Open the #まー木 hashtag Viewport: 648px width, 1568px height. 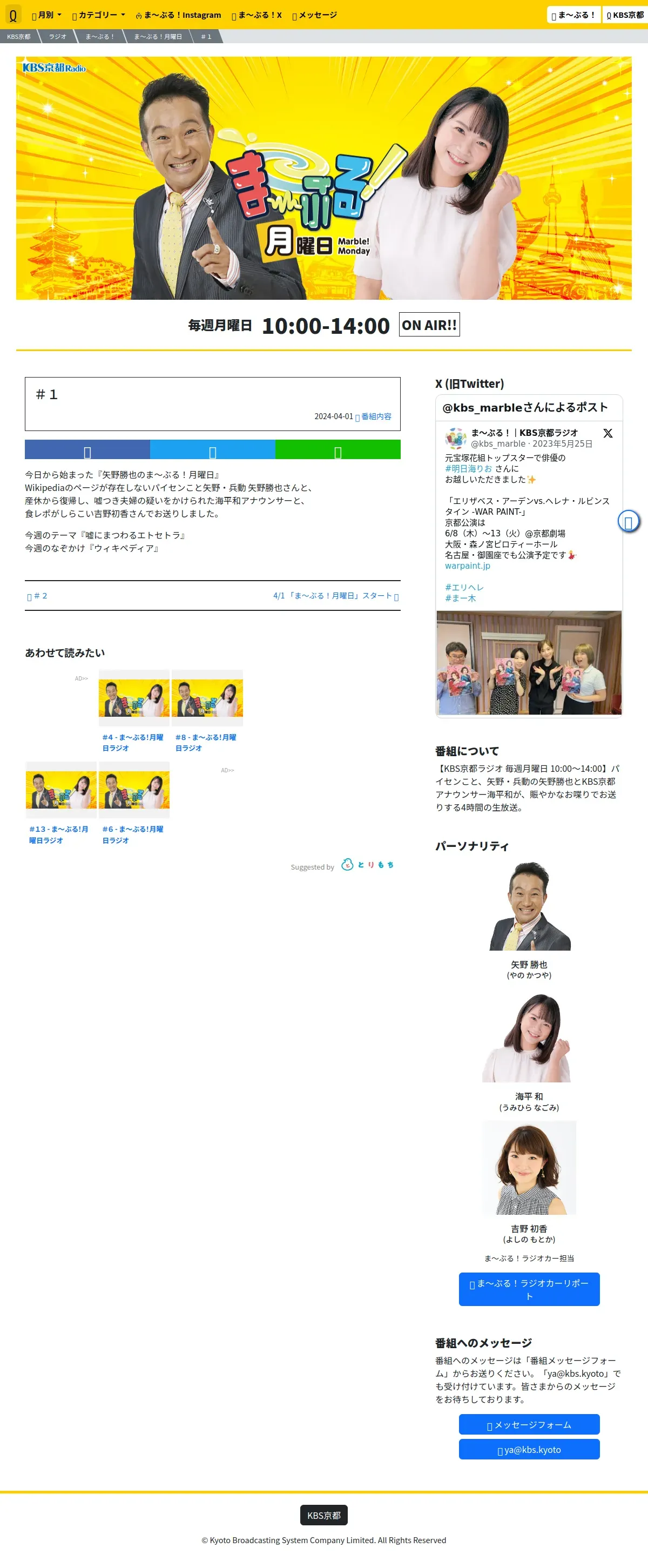click(x=461, y=598)
